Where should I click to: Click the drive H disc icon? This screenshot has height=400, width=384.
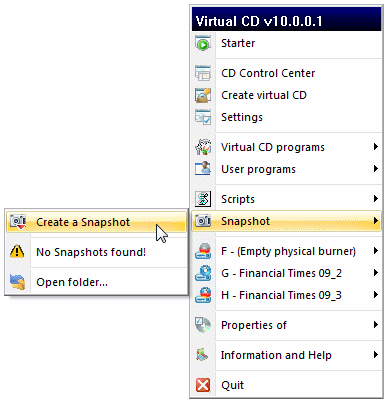coord(203,295)
